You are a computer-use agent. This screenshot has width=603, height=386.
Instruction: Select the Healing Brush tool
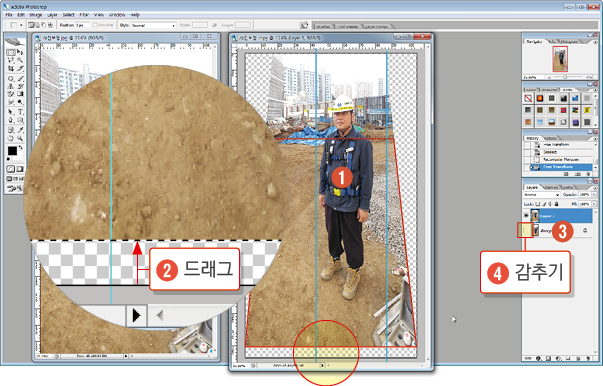[11, 78]
